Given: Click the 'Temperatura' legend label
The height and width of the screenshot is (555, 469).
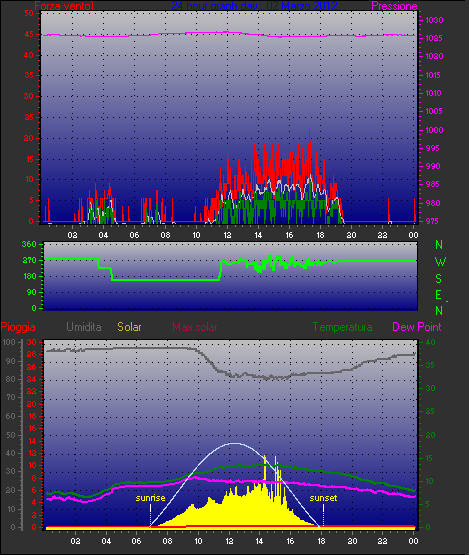Looking at the screenshot, I should (342, 327).
